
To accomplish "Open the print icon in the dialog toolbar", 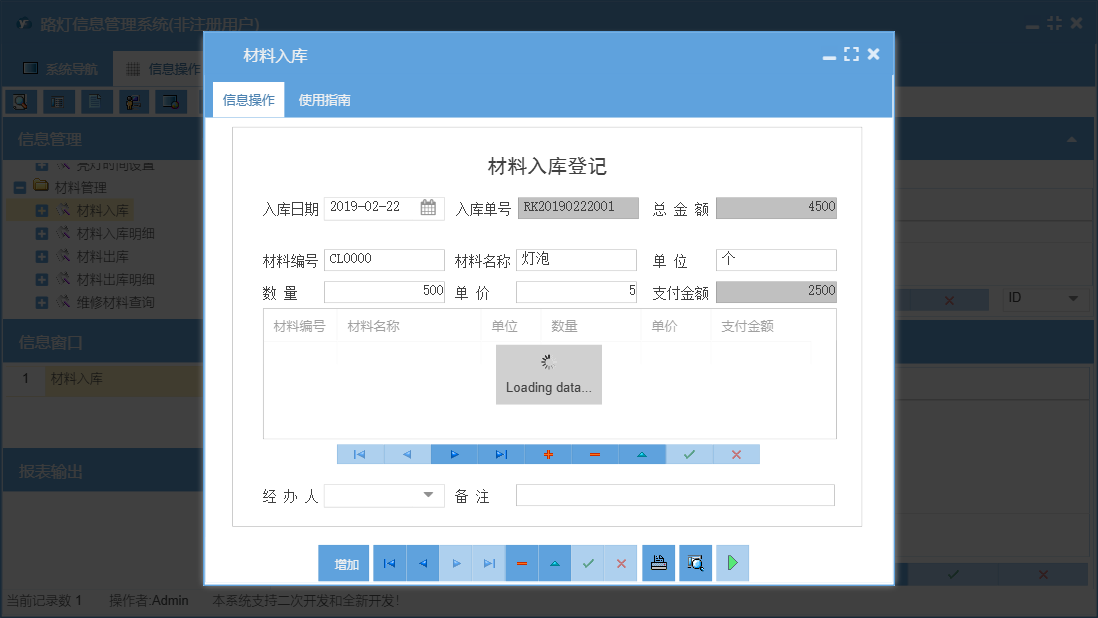I will (658, 563).
